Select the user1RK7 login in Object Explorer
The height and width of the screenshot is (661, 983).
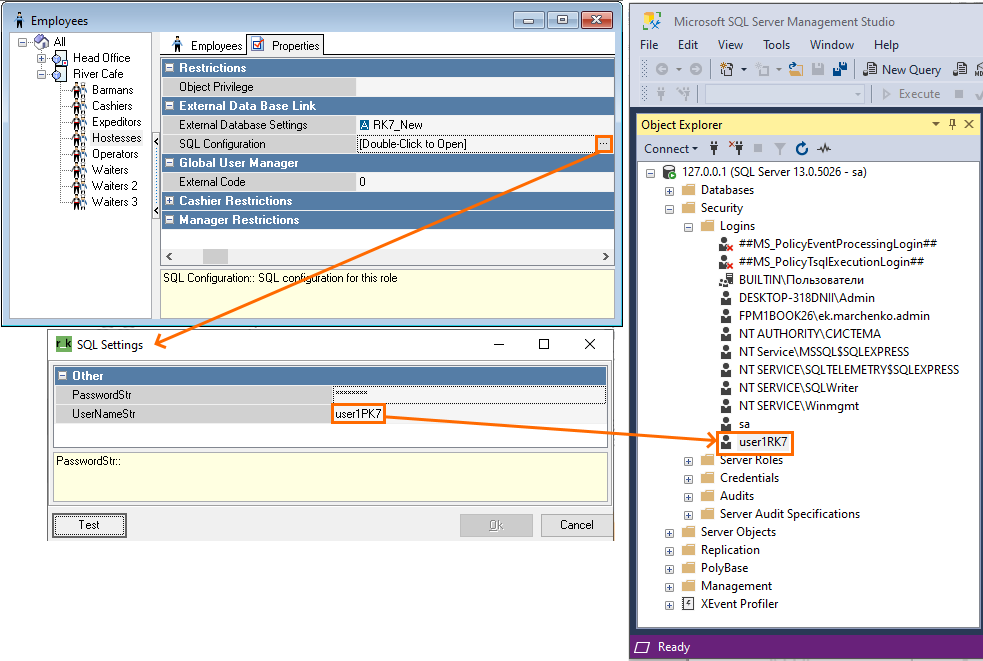762,442
